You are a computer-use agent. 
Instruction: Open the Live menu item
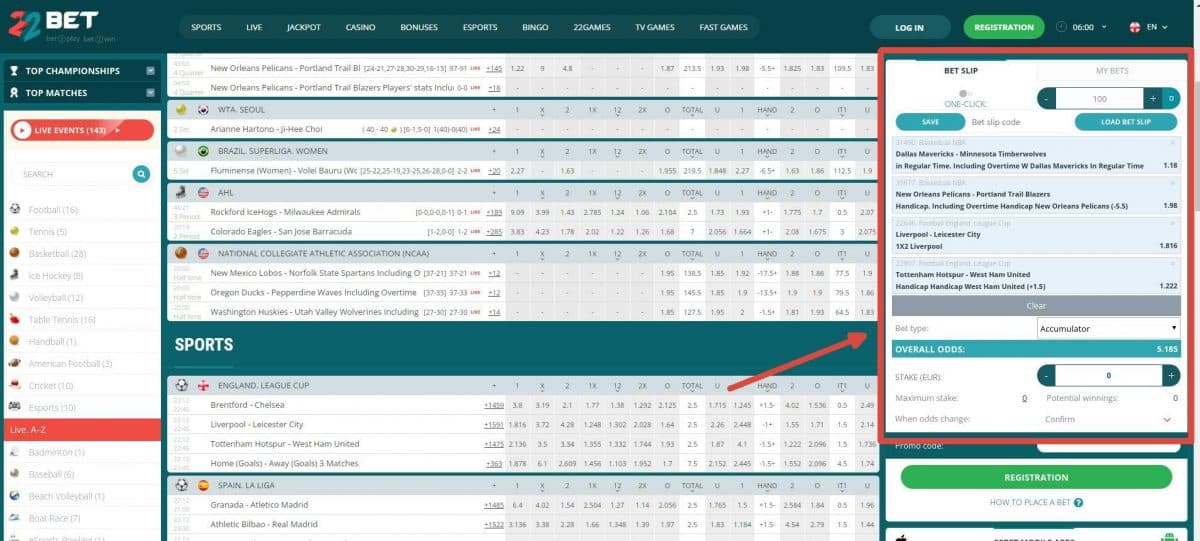pos(254,27)
